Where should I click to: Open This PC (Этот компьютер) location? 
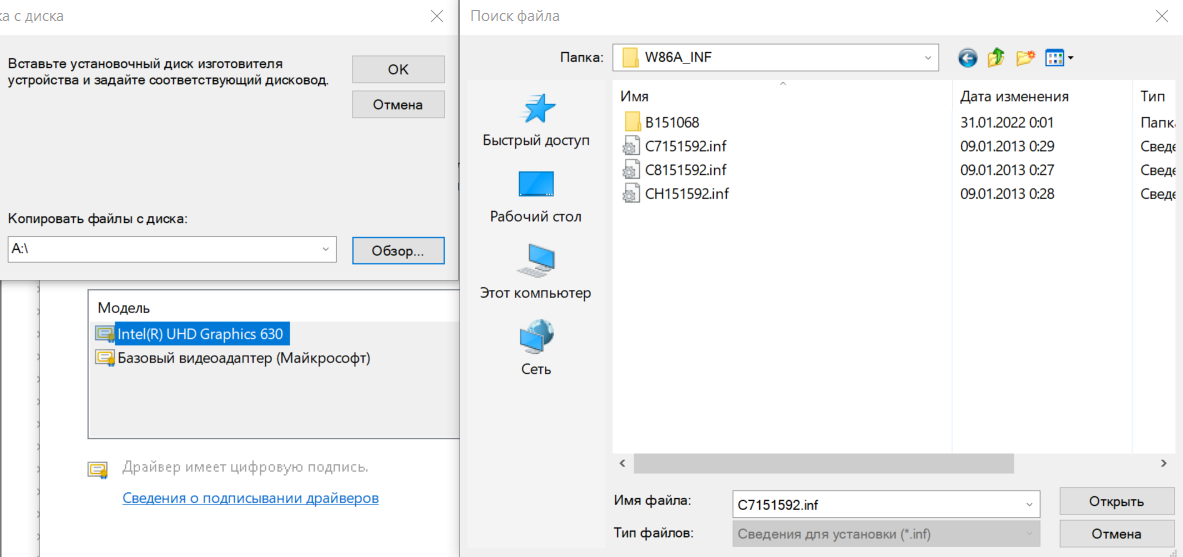[x=536, y=272]
